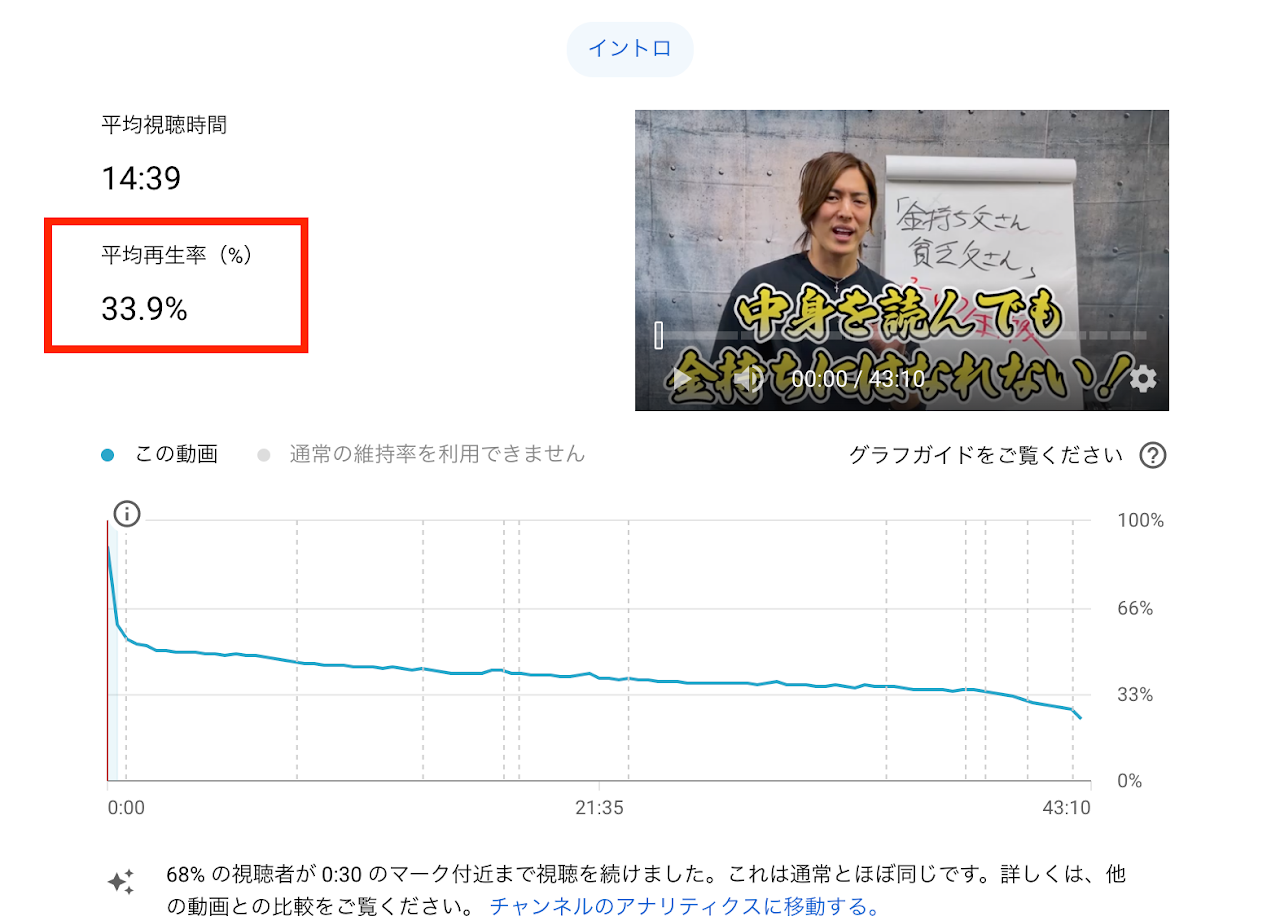Viewport: 1280px width, 920px height.
Task: Click the sparkle insight icon
Action: click(121, 881)
